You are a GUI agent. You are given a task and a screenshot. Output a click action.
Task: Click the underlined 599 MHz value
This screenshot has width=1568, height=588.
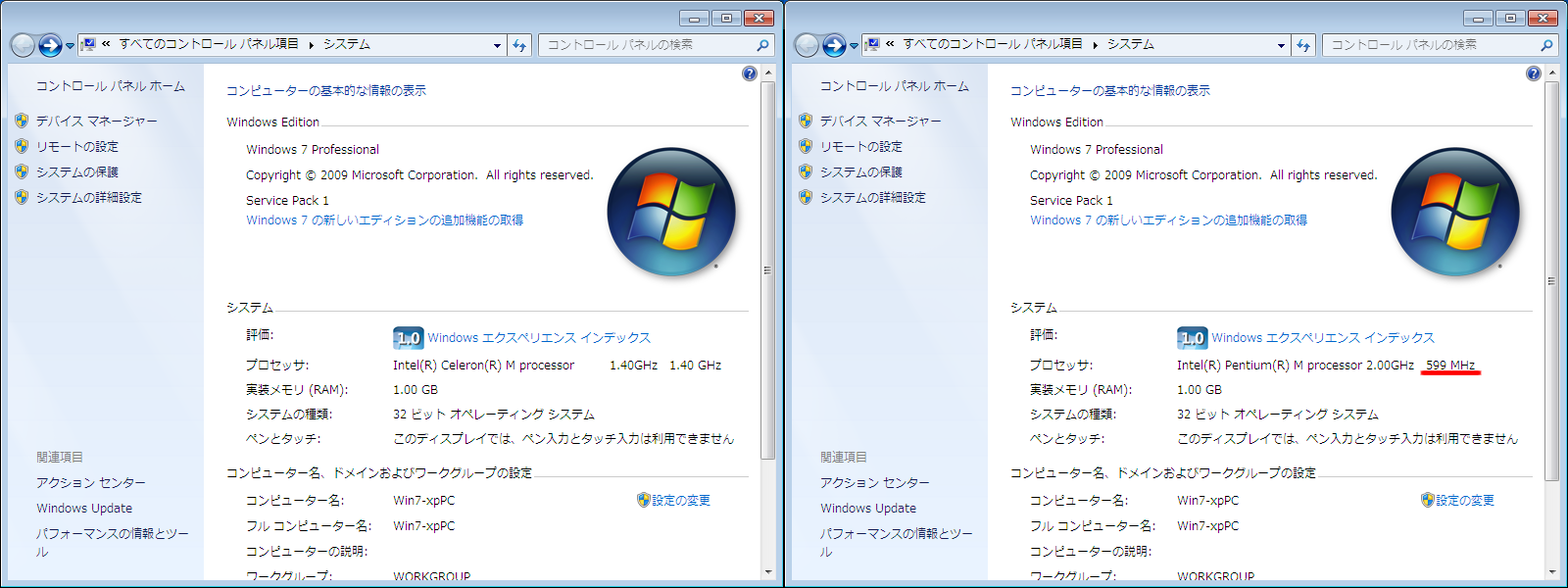[x=1450, y=366]
